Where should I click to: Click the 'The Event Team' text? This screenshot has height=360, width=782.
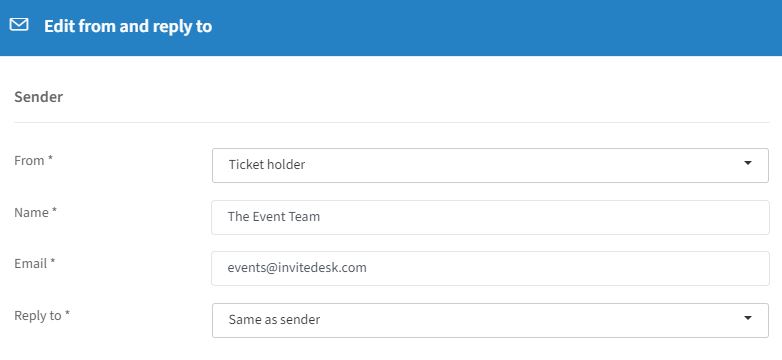tap(274, 216)
